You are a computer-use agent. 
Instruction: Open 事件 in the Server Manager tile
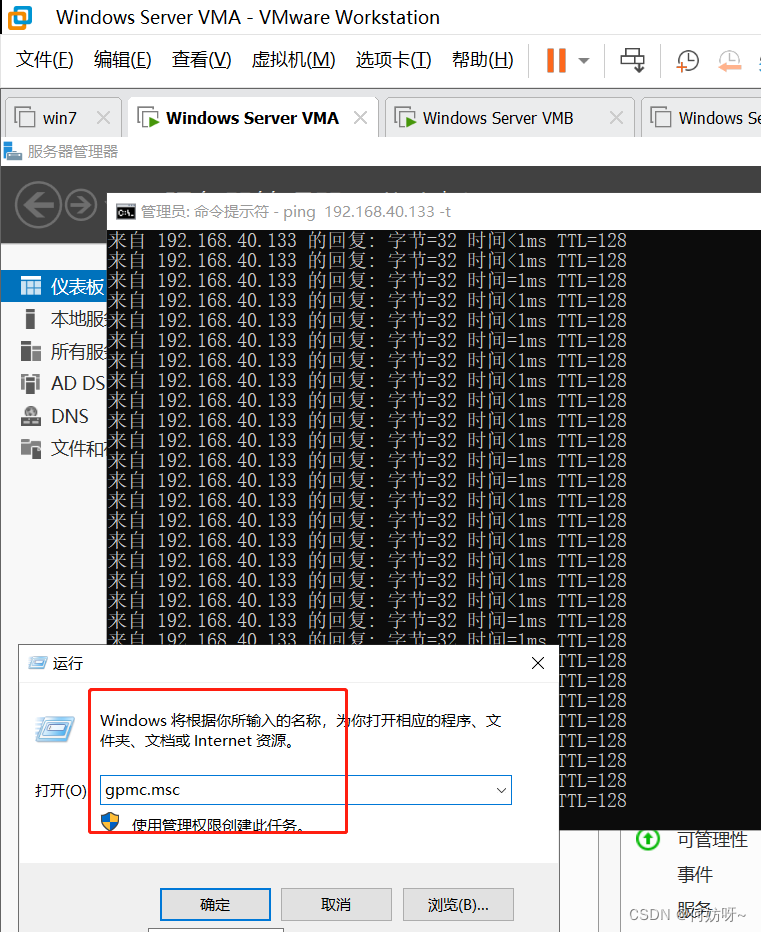(694, 874)
